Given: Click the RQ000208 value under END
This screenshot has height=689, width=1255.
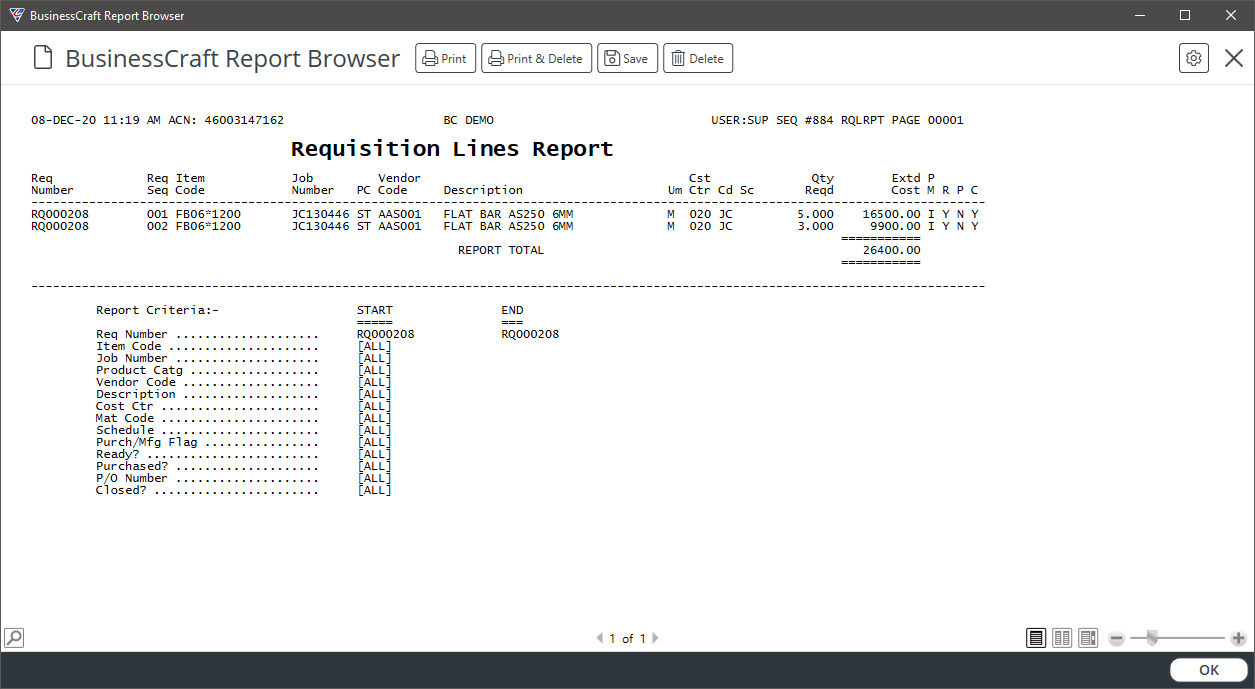Looking at the screenshot, I should coord(530,334).
